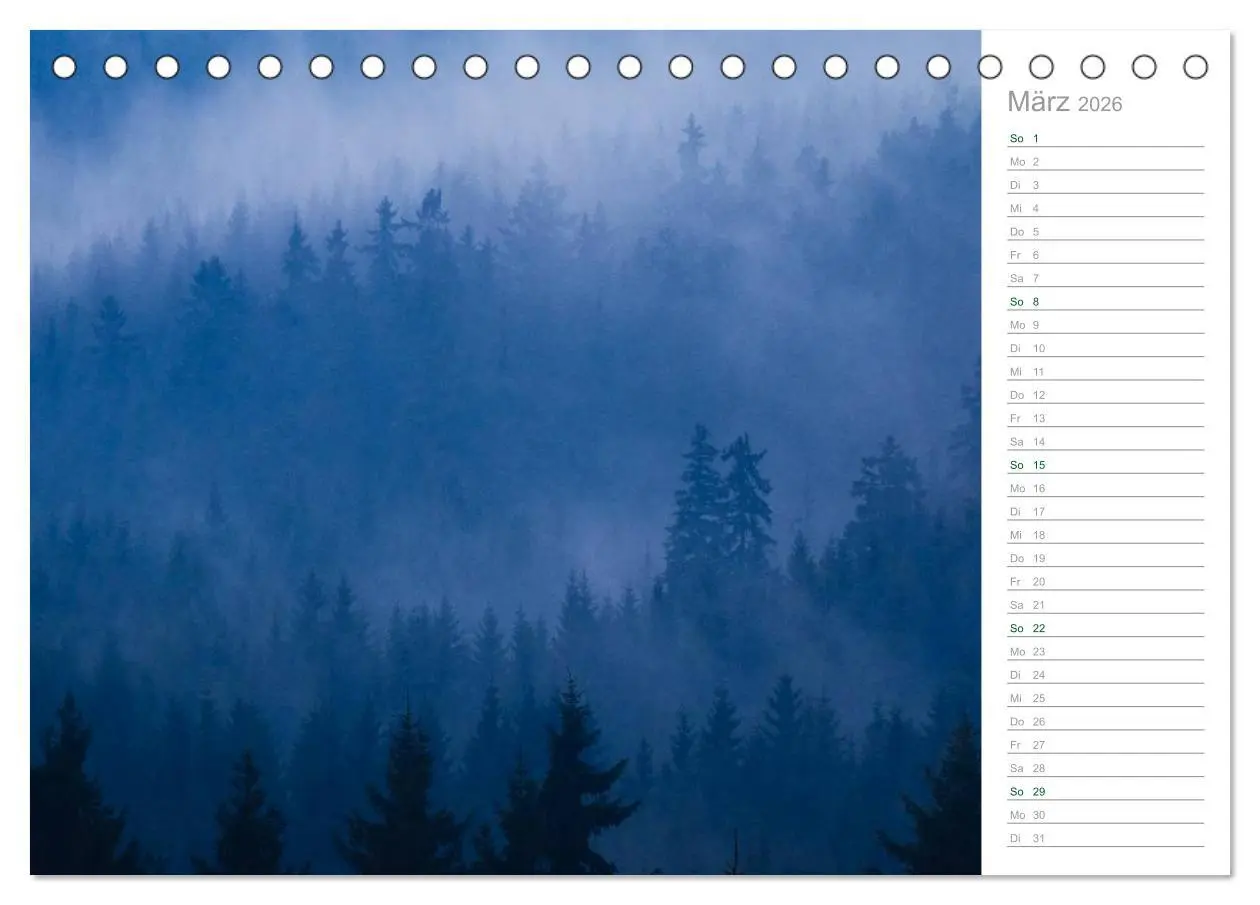
Task: Select the row Mi 11
Action: point(1105,372)
